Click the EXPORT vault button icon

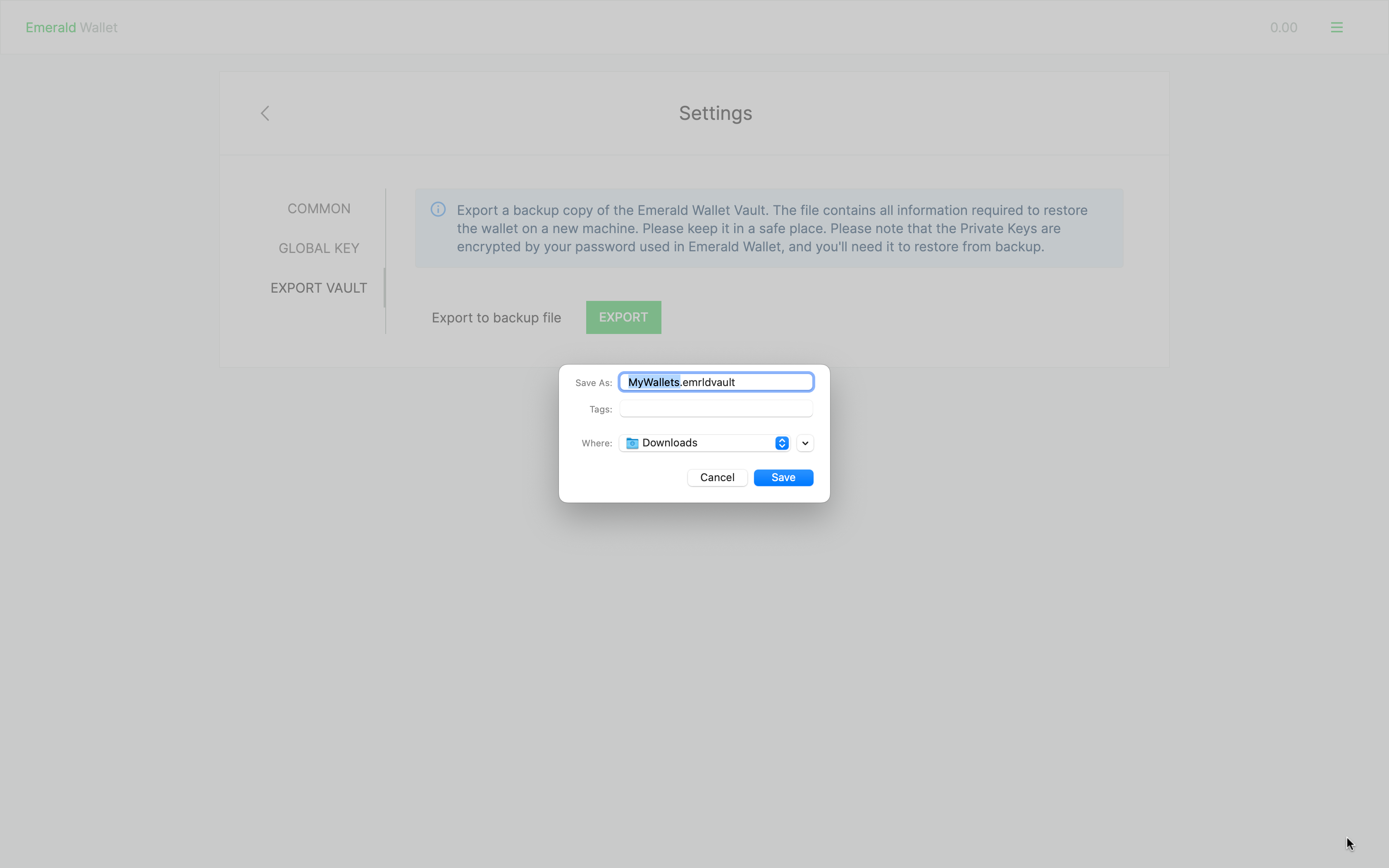click(x=623, y=317)
